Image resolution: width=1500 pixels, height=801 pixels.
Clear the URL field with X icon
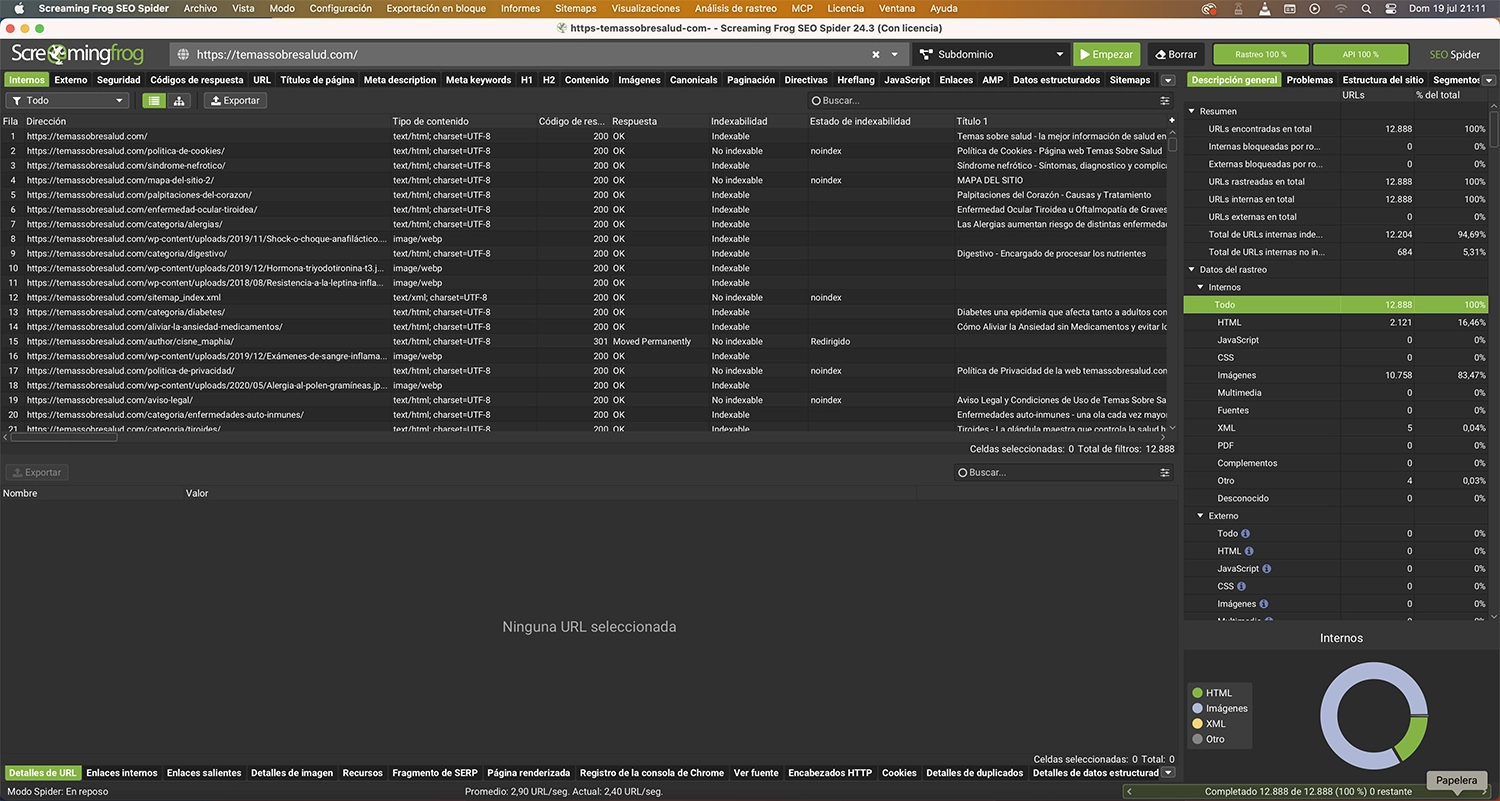(x=876, y=55)
